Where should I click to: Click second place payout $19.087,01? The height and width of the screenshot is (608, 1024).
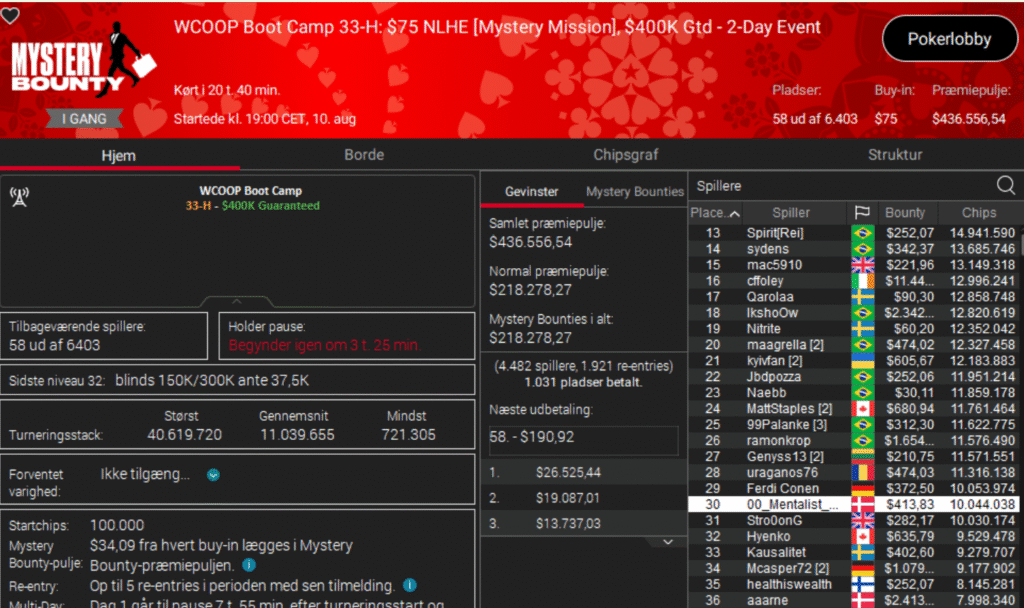[568, 498]
